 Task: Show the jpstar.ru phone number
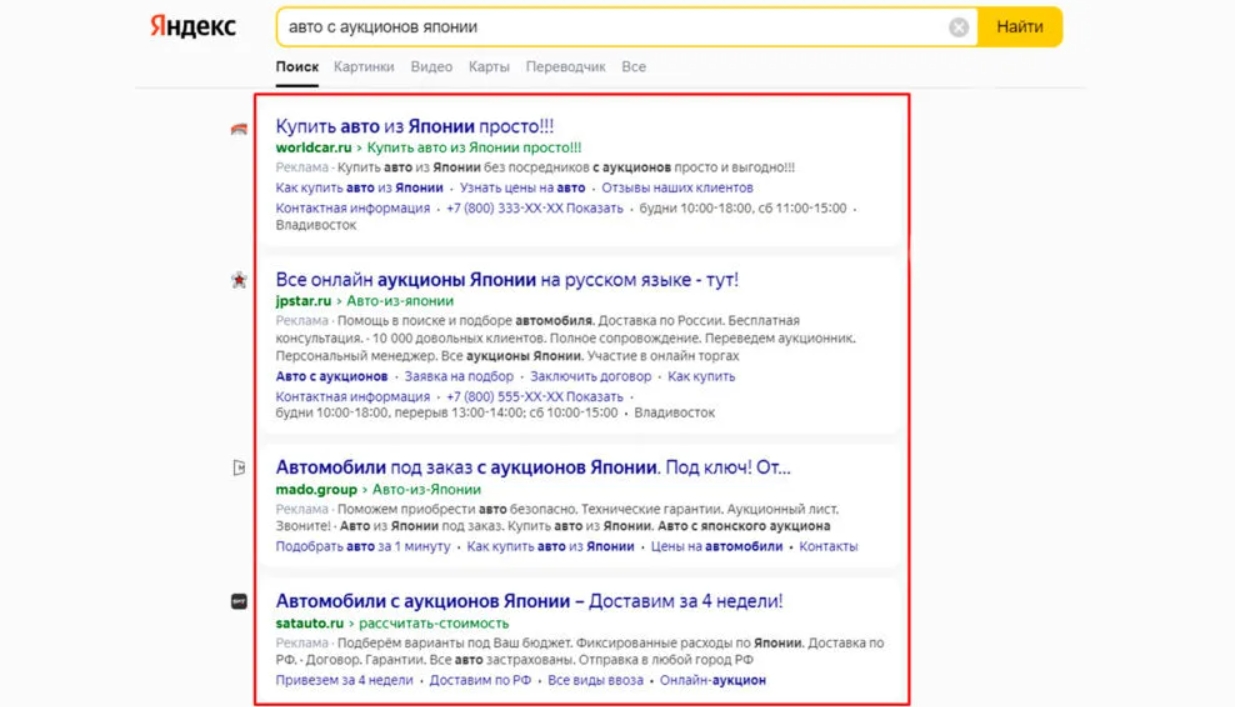coord(598,397)
